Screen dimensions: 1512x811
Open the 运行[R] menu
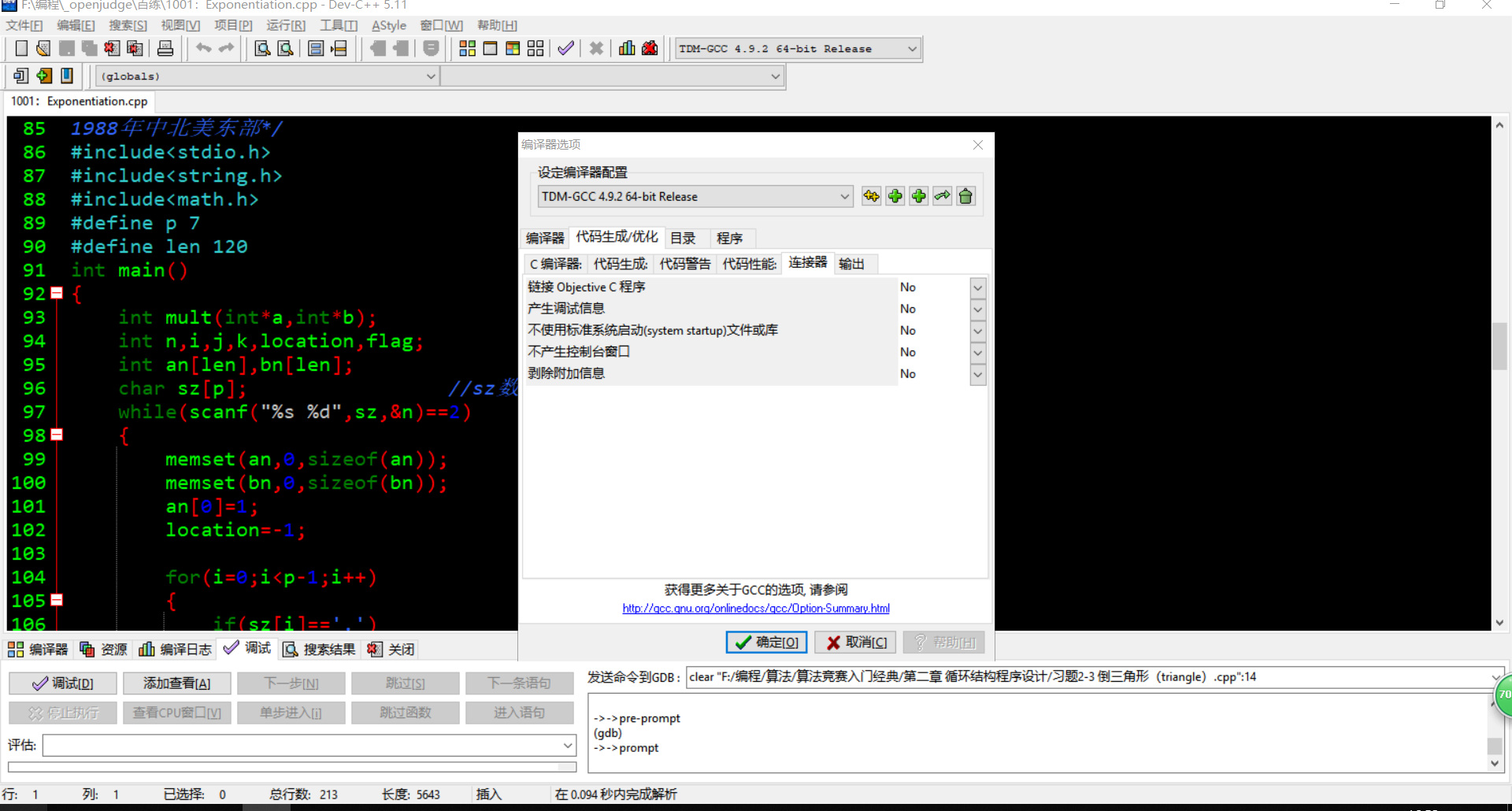[286, 25]
